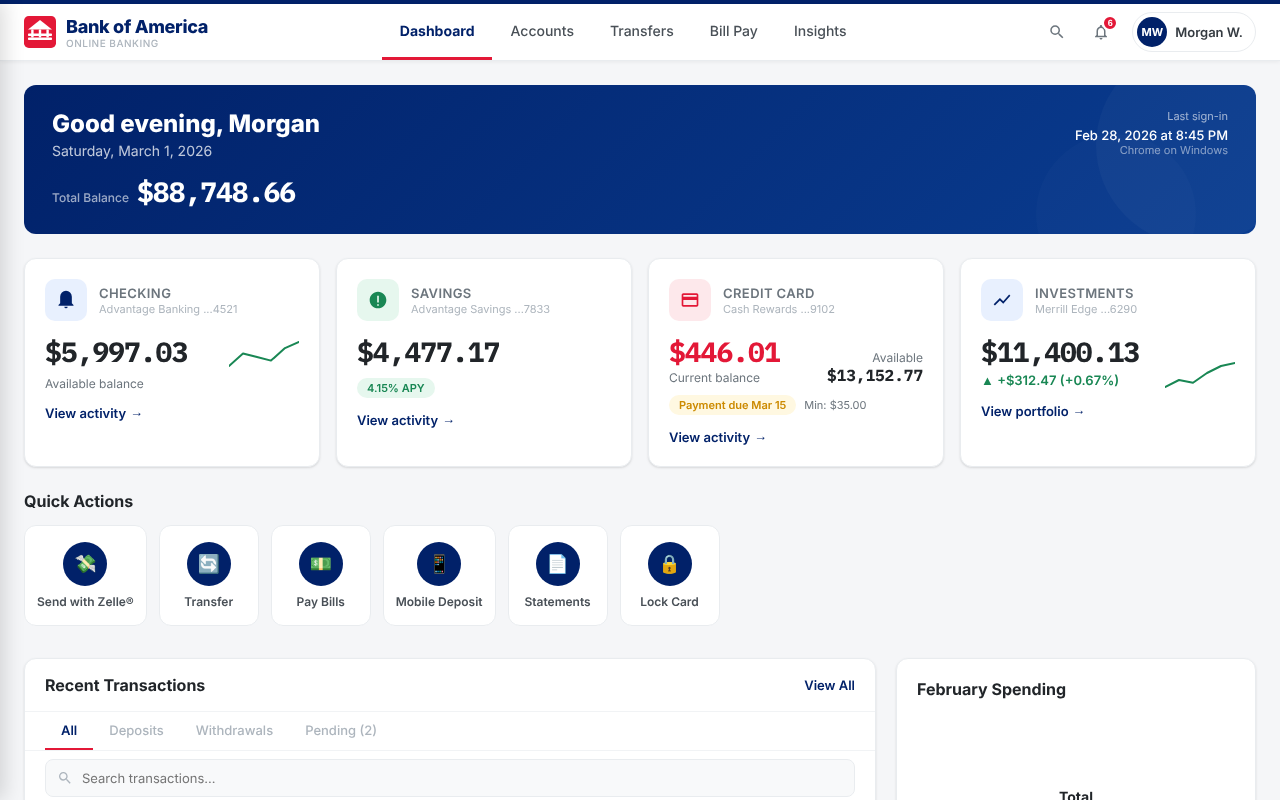Click the Bank of America logo
Image resolution: width=1280 pixels, height=800 pixels.
tap(40, 31)
